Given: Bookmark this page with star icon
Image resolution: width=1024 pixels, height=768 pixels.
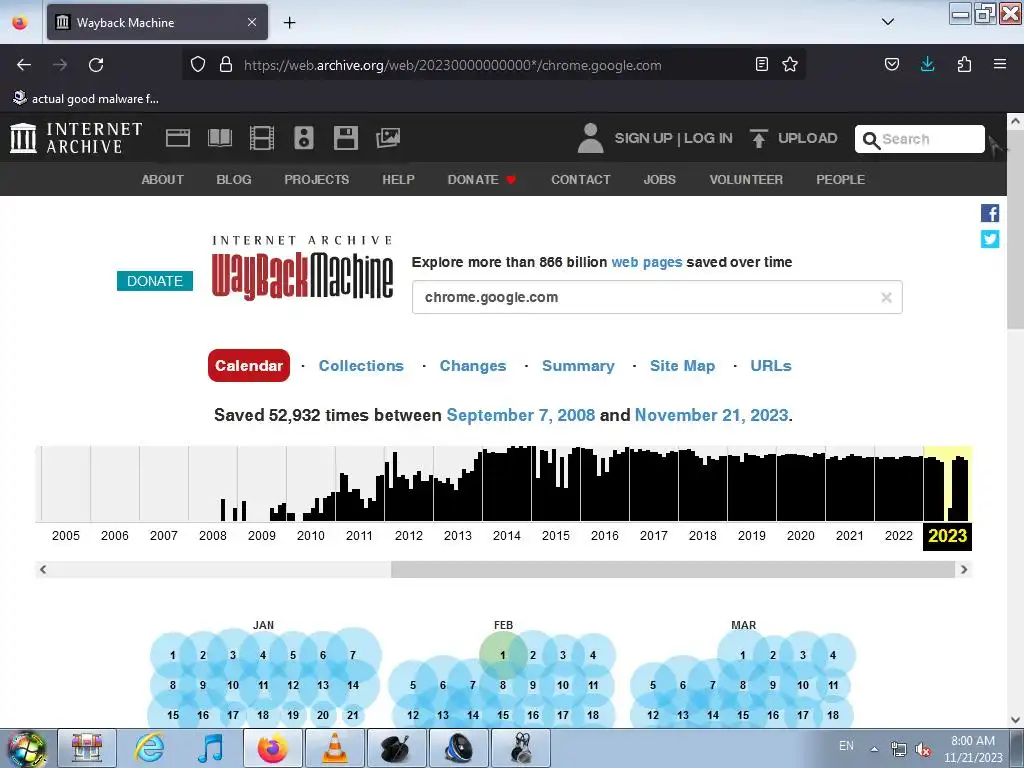Looking at the screenshot, I should click(790, 64).
